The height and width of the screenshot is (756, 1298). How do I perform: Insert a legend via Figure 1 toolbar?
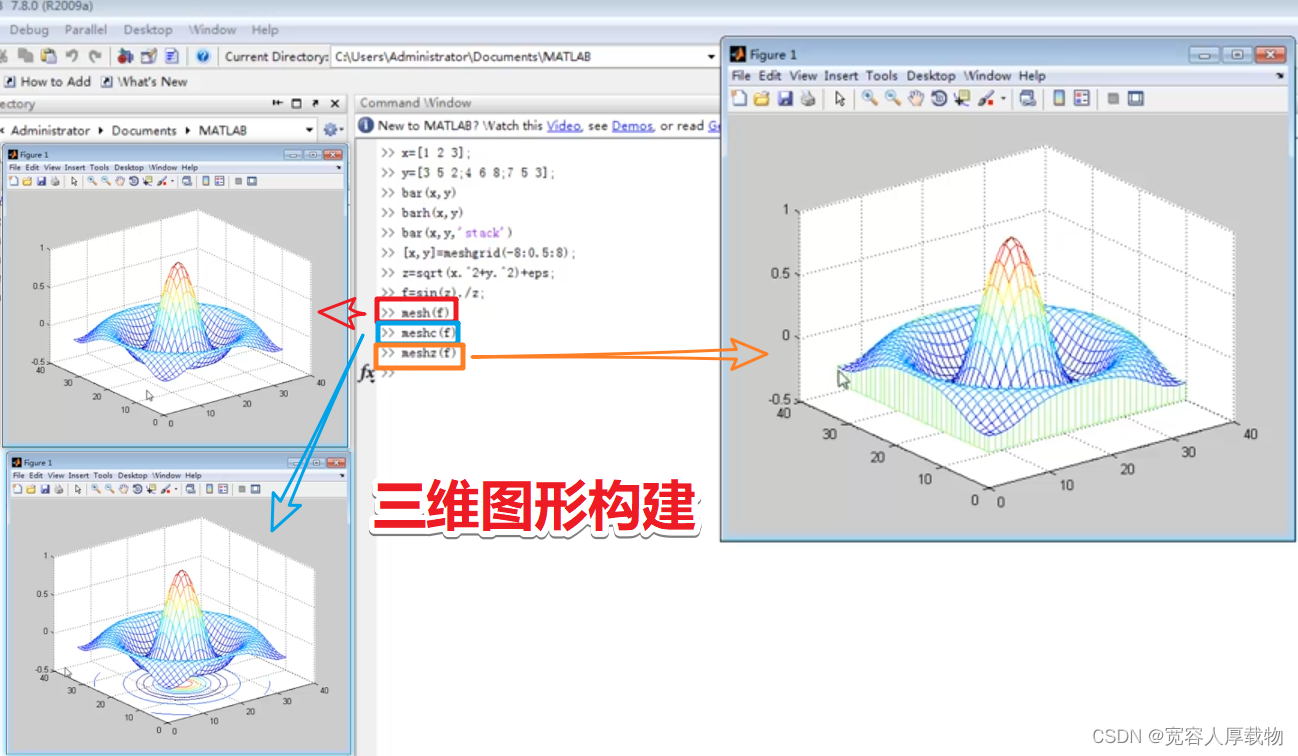pos(1082,98)
